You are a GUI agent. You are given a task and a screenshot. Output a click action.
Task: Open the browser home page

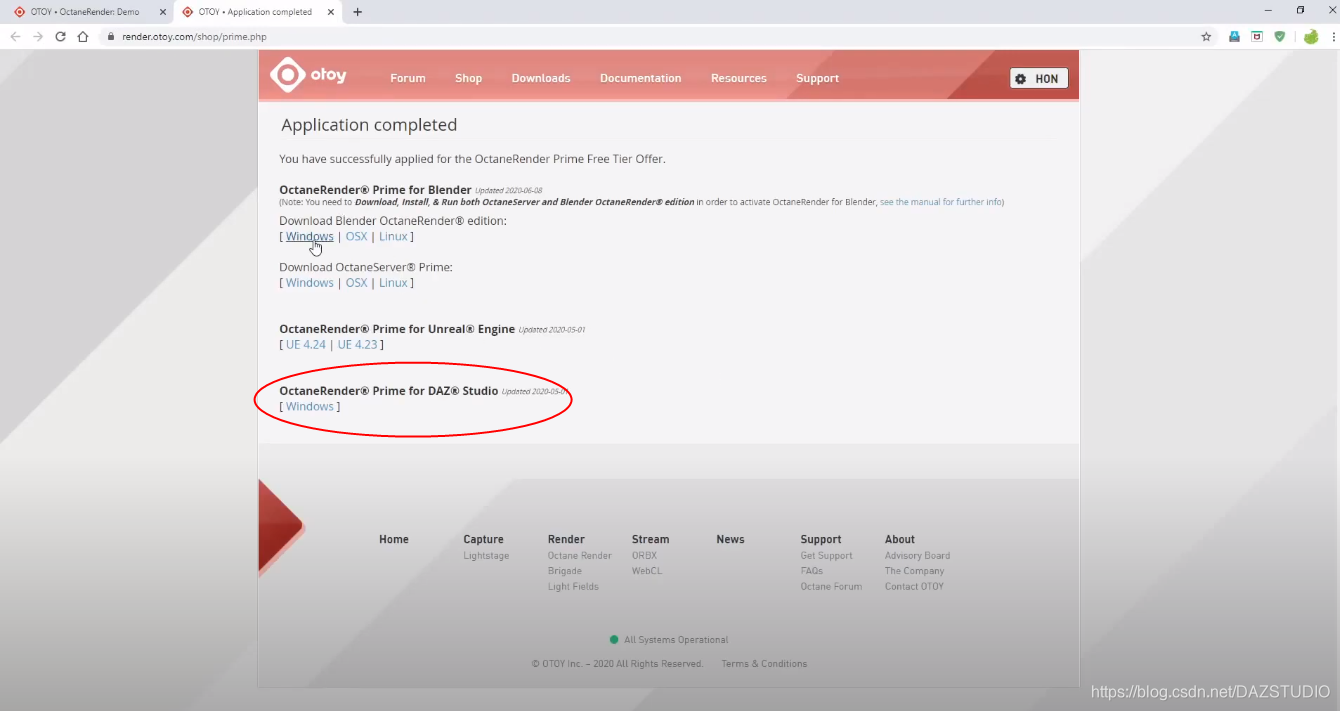click(x=83, y=36)
